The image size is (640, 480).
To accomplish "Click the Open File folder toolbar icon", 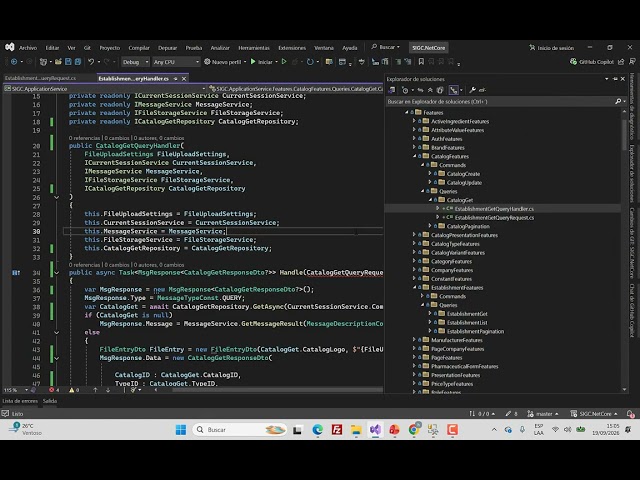I will [x=58, y=62].
